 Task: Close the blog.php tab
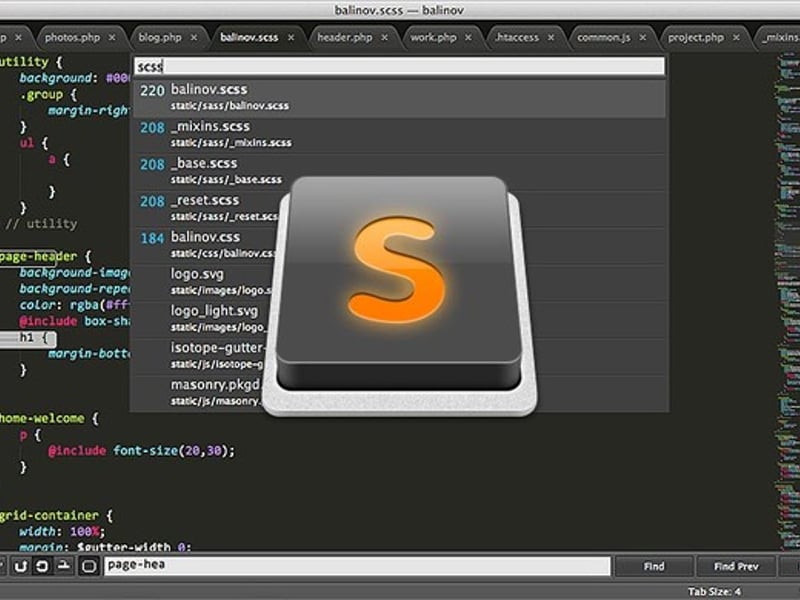[x=194, y=38]
